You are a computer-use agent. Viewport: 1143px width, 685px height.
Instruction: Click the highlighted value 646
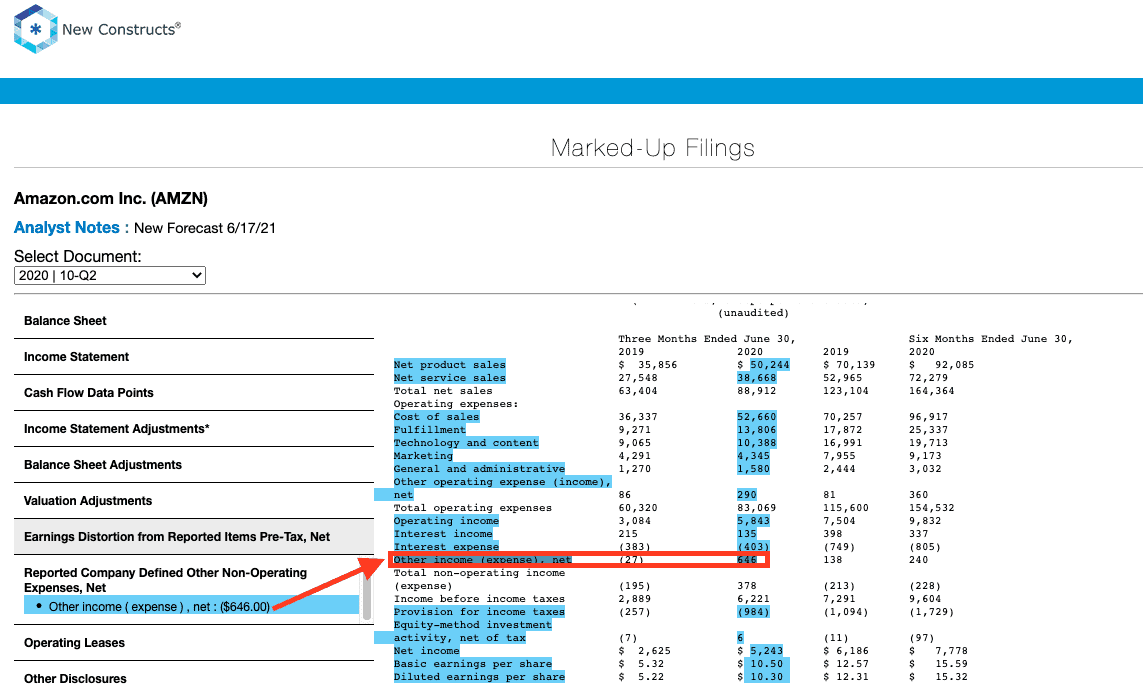(747, 560)
